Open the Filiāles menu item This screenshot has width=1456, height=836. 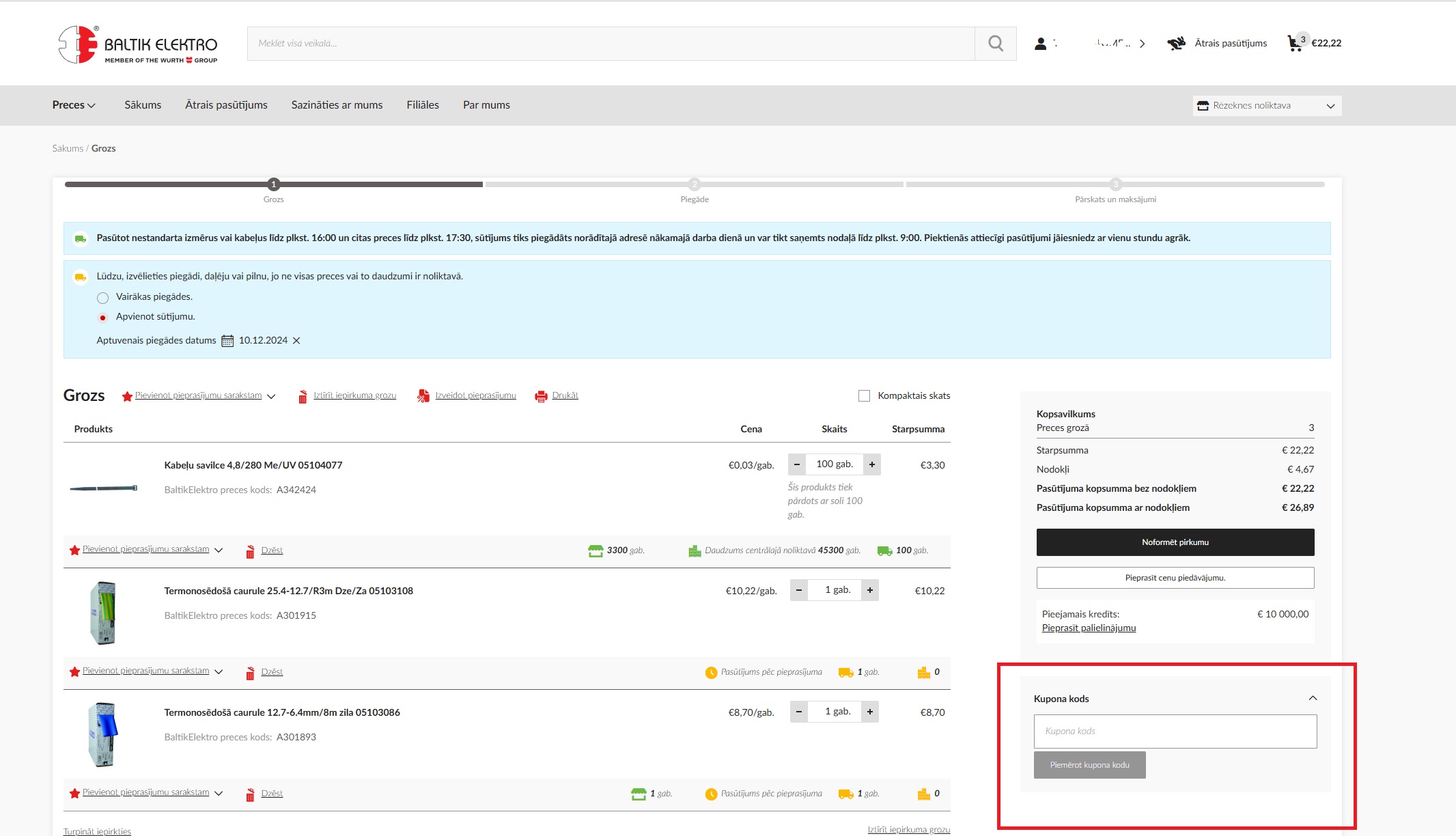pyautogui.click(x=423, y=105)
